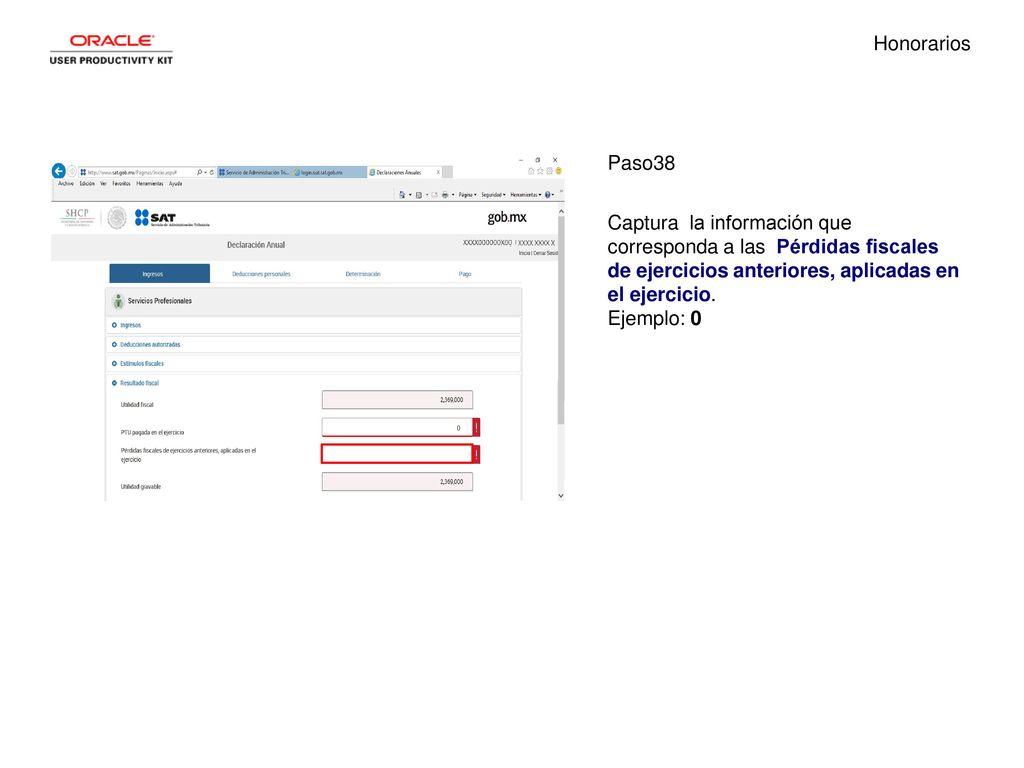Click the Servicios Profesionales heading text
This screenshot has height=768, width=1024.
tap(159, 301)
